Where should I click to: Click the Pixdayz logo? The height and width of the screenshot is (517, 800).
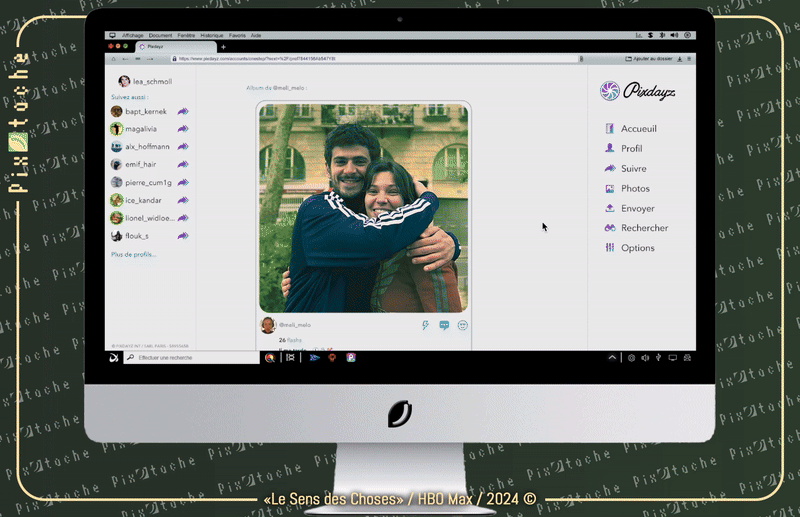(x=634, y=91)
